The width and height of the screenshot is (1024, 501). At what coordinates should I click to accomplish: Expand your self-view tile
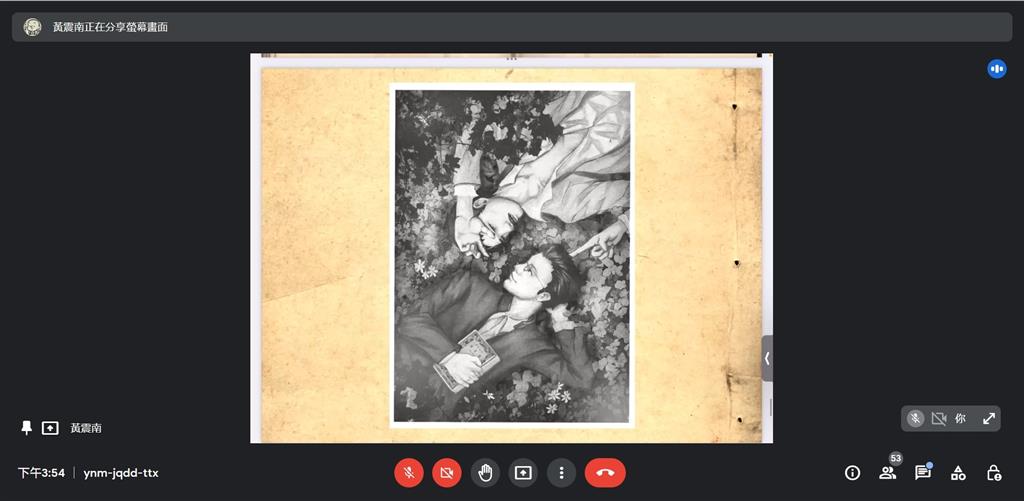click(989, 419)
